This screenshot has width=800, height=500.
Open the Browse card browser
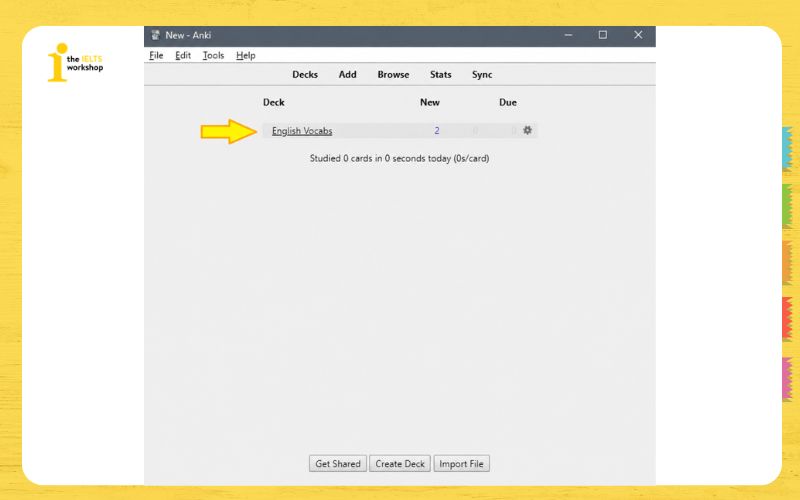pyautogui.click(x=393, y=74)
